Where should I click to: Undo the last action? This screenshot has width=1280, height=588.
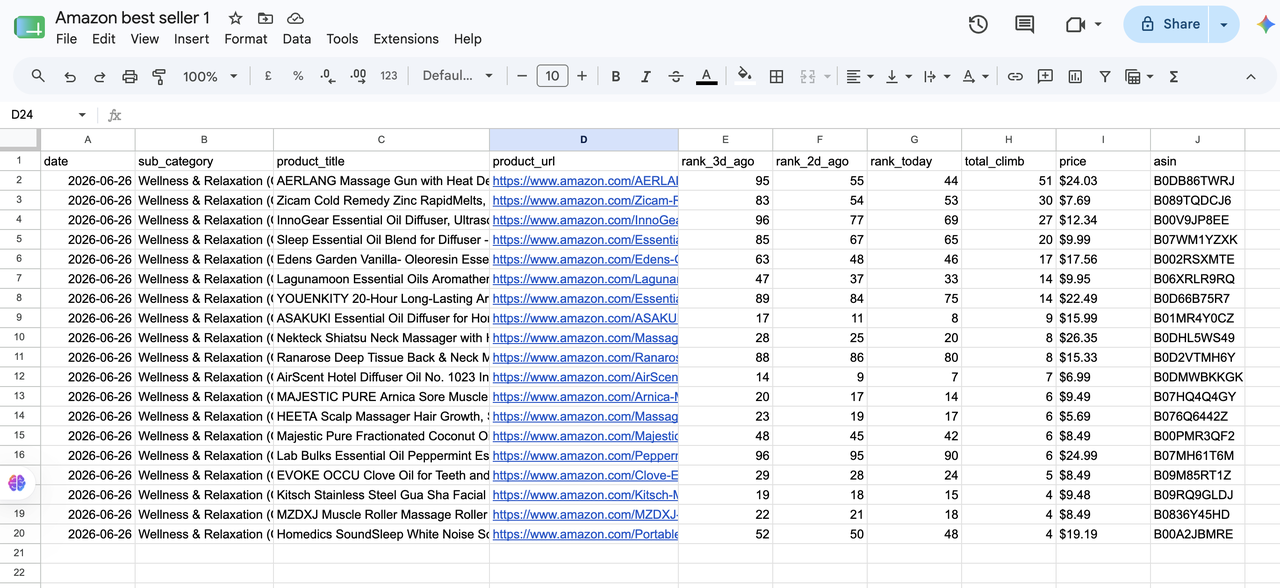tap(69, 76)
